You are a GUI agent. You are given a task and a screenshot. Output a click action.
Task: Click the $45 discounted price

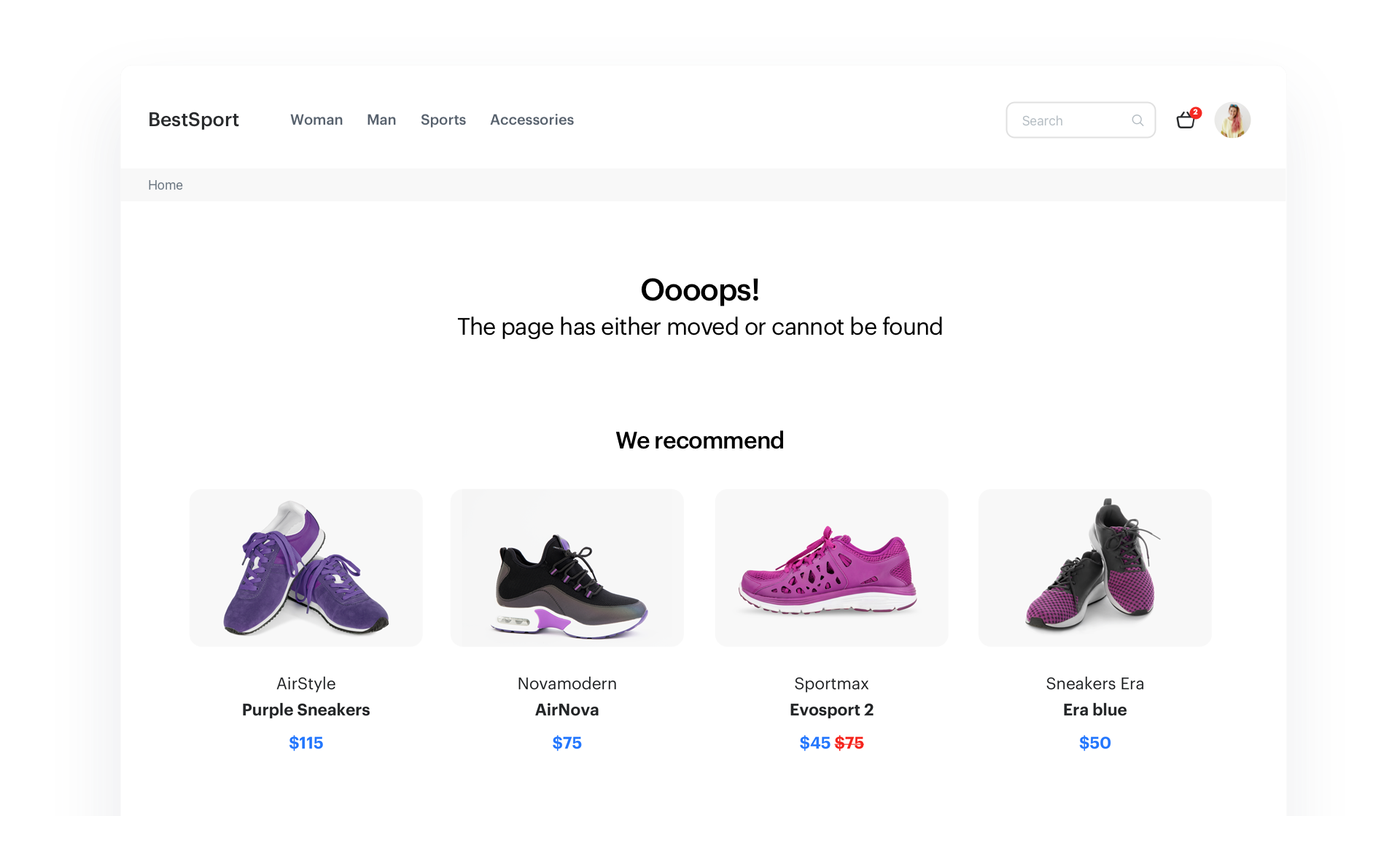[x=812, y=742]
